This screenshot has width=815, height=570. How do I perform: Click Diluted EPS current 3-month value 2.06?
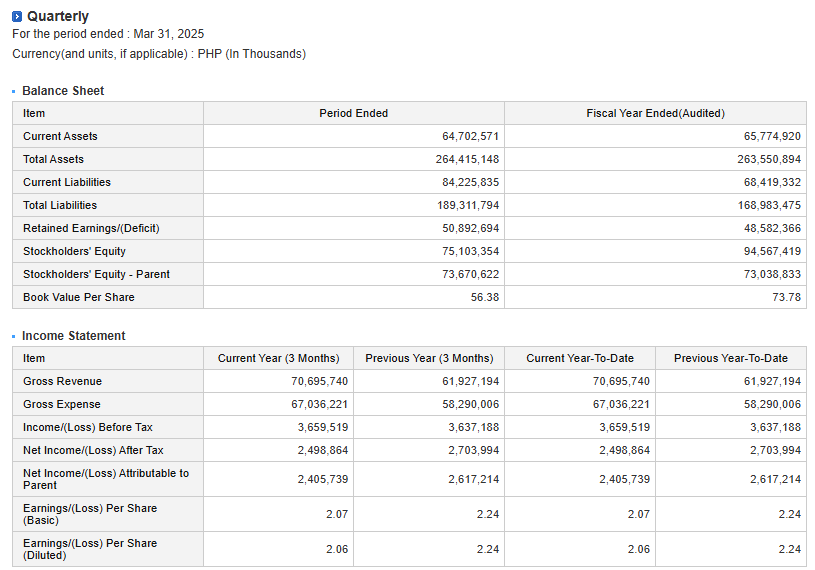(x=337, y=549)
